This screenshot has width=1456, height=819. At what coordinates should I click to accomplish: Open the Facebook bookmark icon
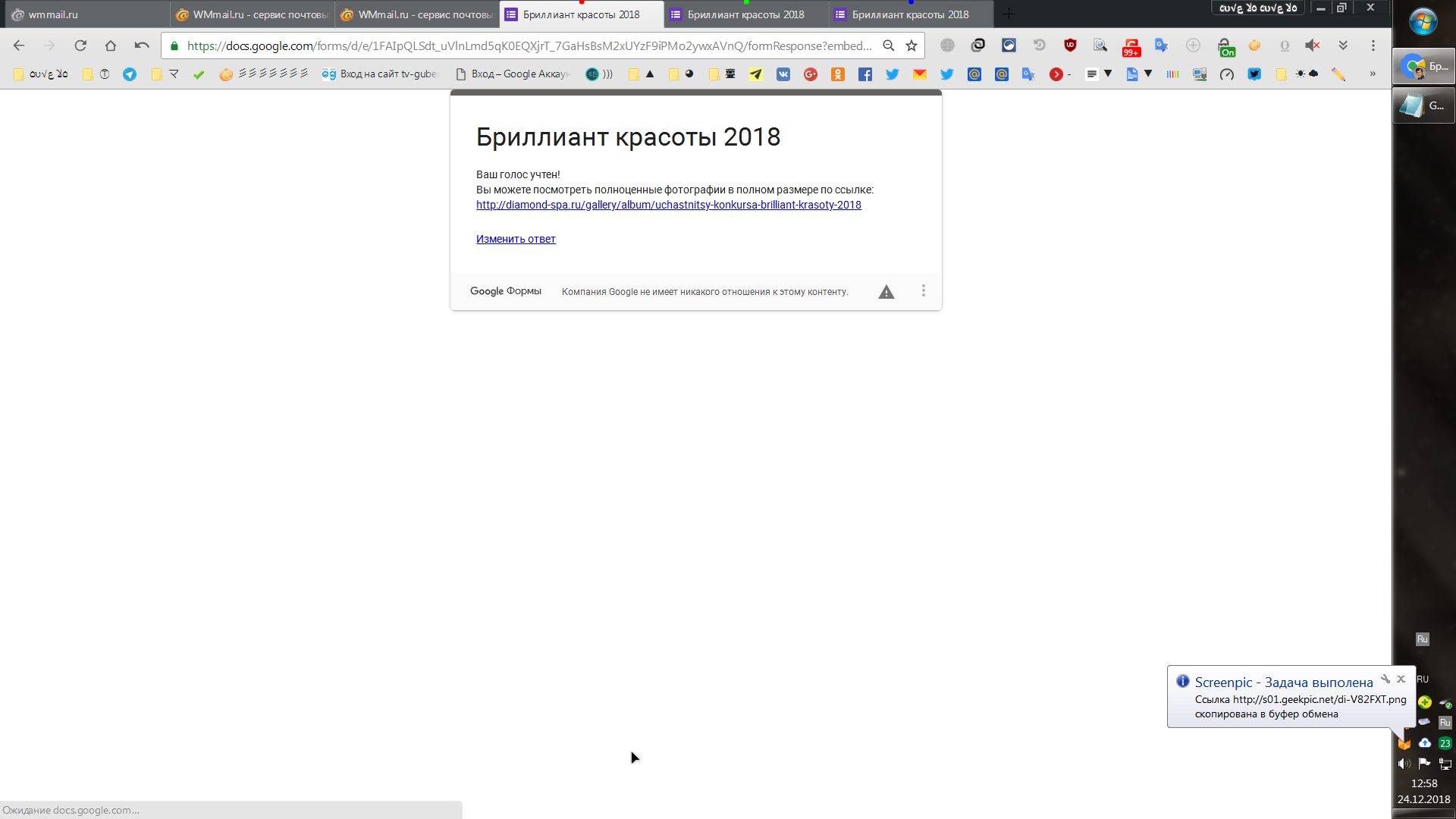click(865, 74)
